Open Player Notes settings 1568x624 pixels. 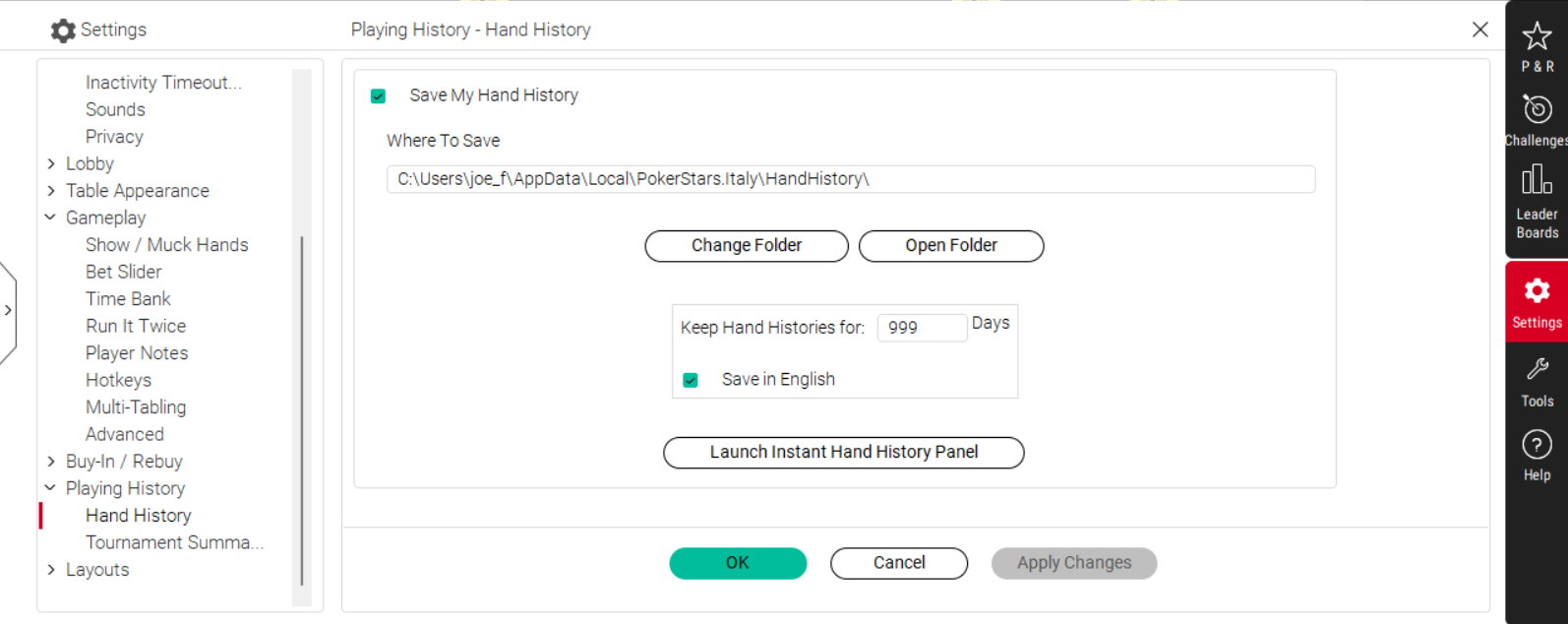coord(137,353)
